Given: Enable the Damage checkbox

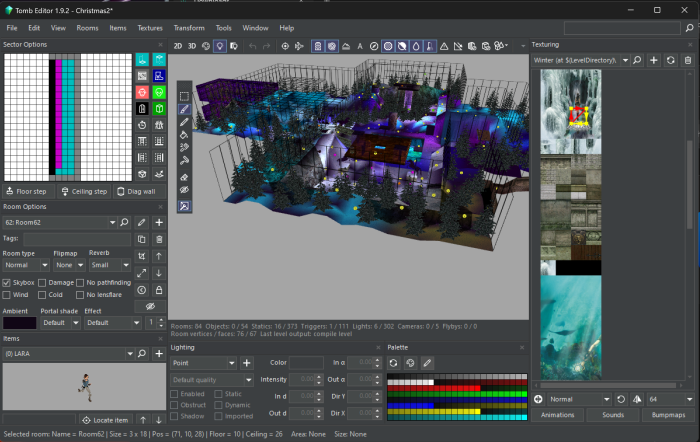Looking at the screenshot, I should click(42, 283).
